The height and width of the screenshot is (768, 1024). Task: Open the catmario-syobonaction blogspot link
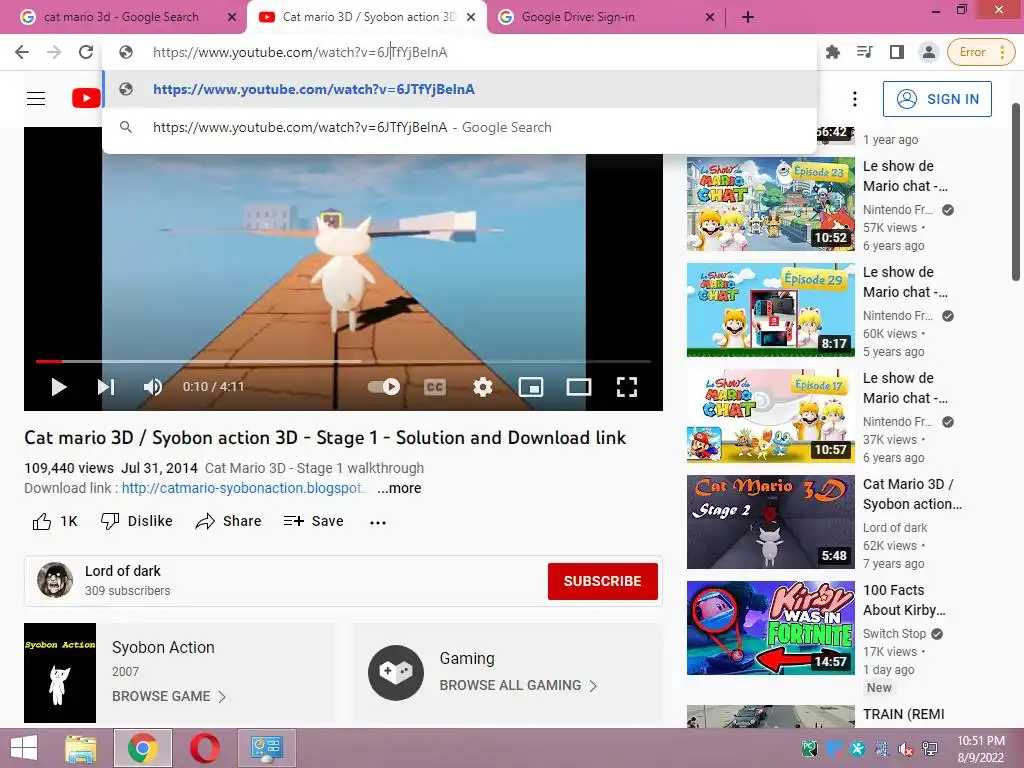click(x=242, y=488)
